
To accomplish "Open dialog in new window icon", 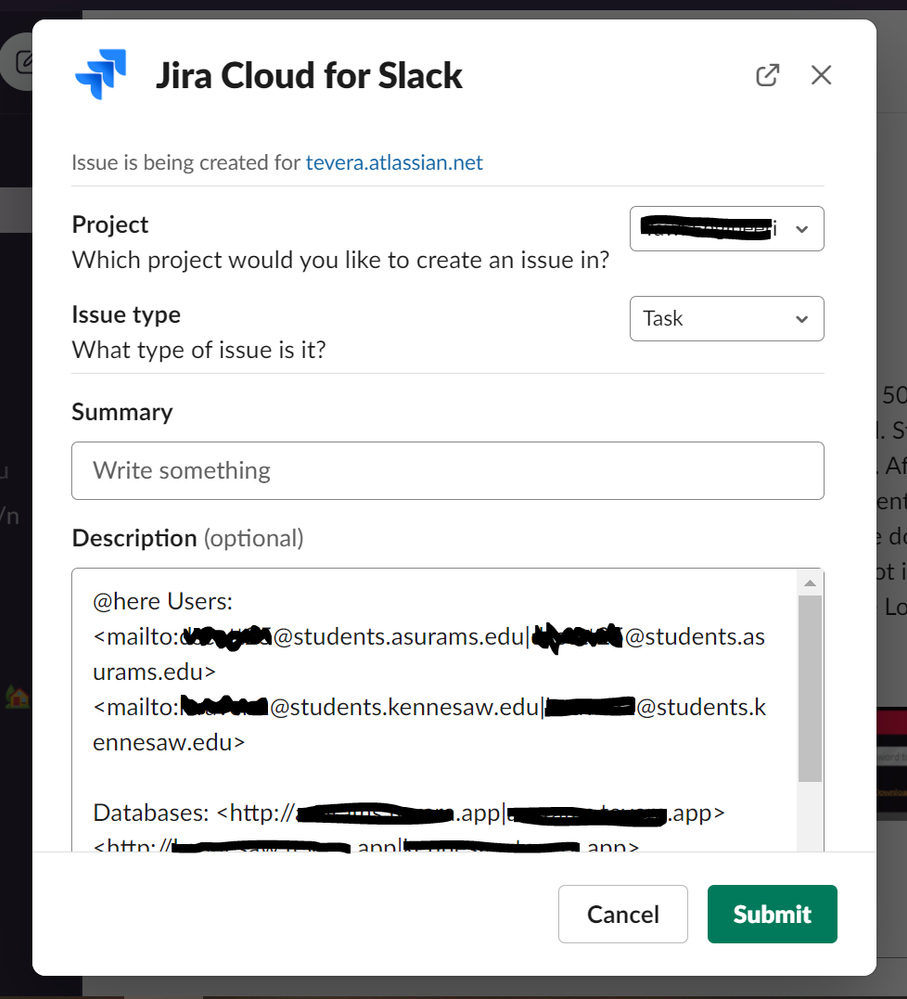I will point(767,75).
